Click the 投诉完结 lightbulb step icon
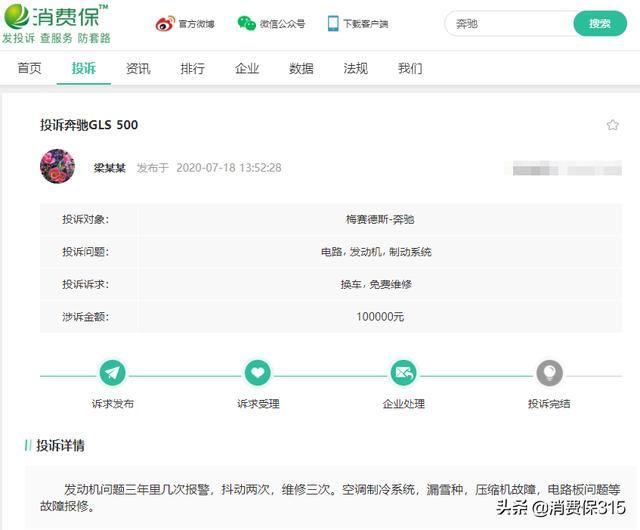 coord(549,372)
